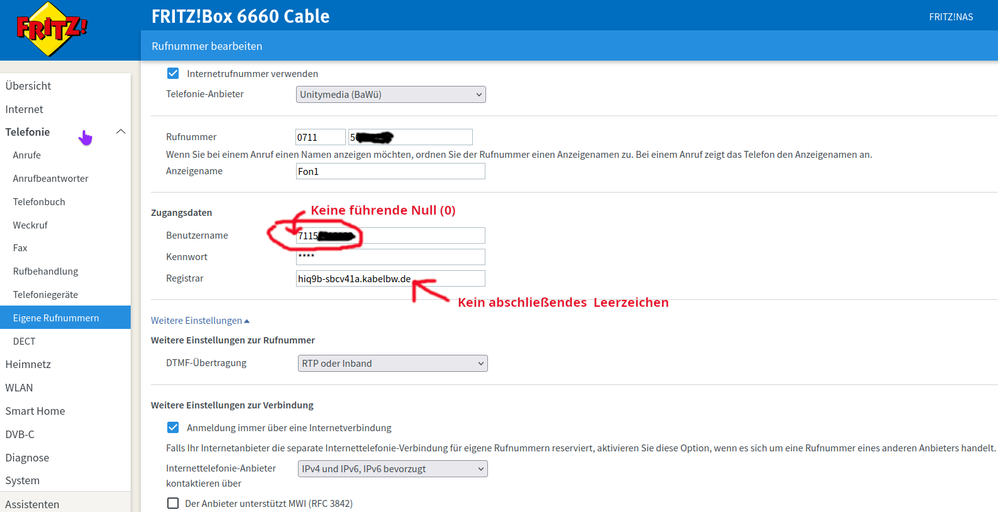Open WLAN menu in sidebar
The height and width of the screenshot is (512, 998).
(19, 387)
